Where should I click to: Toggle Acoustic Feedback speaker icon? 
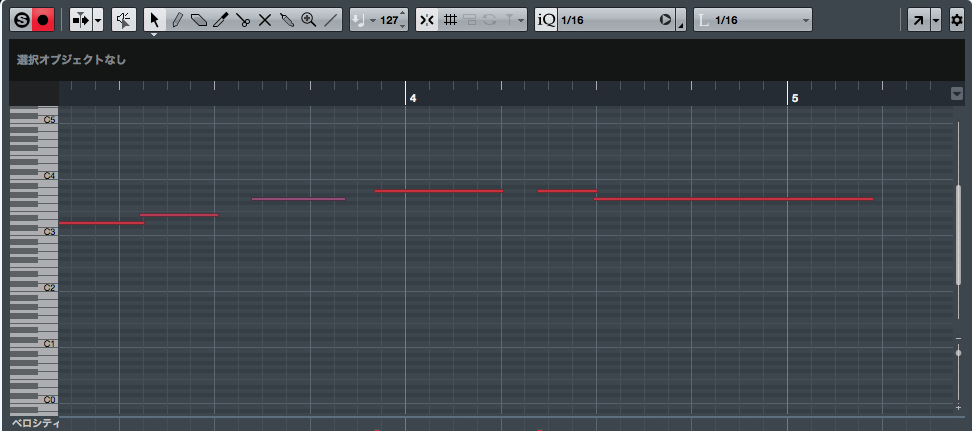124,20
